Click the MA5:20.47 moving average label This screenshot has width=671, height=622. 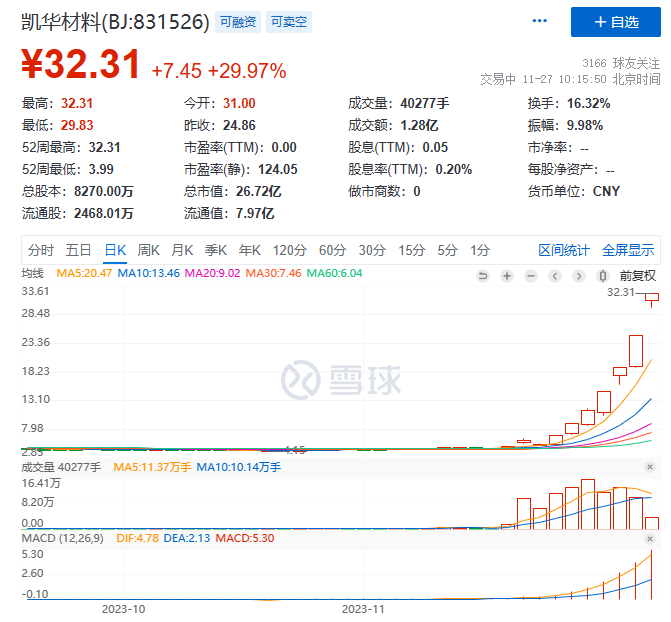coord(84,273)
